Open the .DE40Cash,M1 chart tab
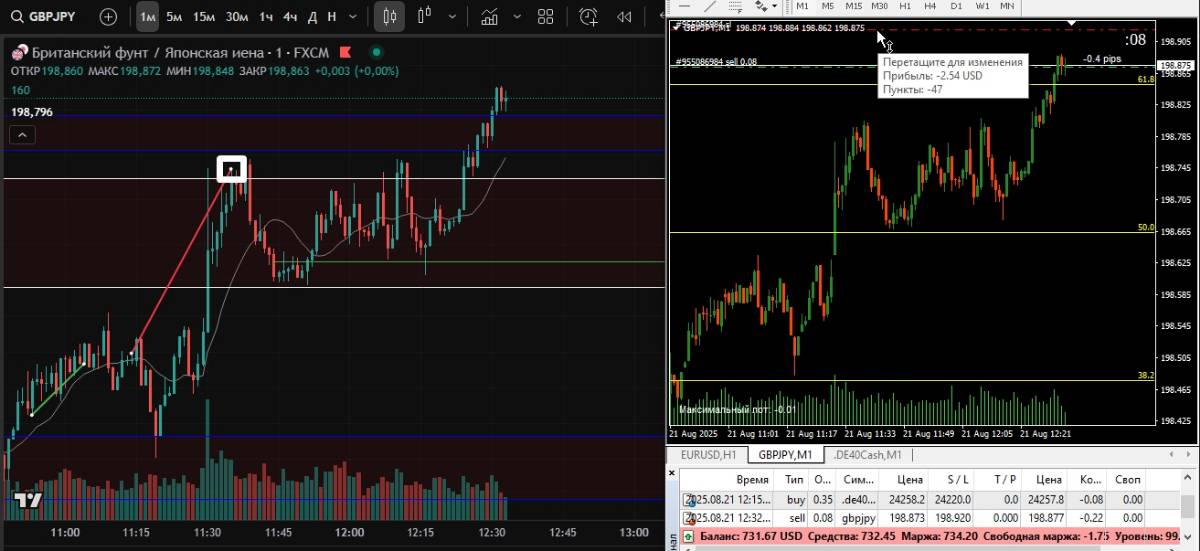Viewport: 1200px width, 551px height. point(866,455)
